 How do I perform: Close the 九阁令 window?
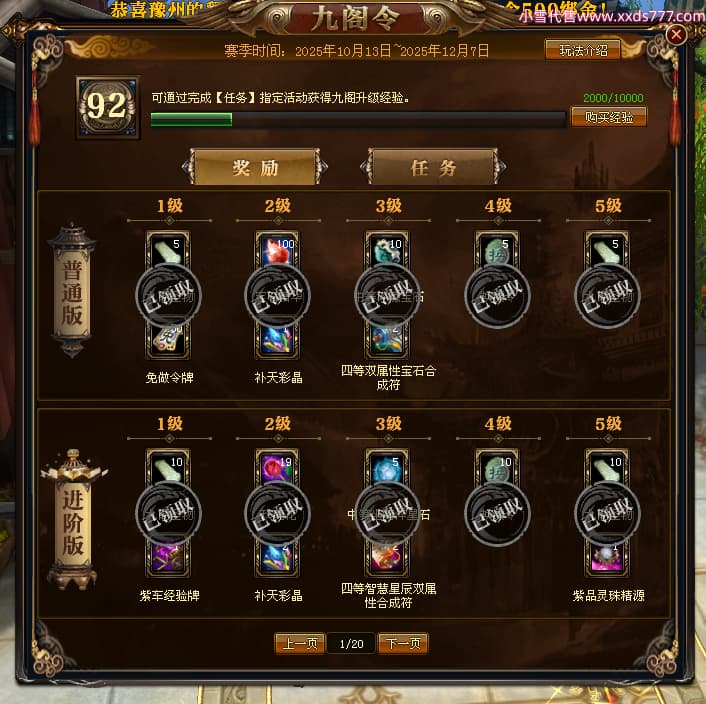(676, 35)
